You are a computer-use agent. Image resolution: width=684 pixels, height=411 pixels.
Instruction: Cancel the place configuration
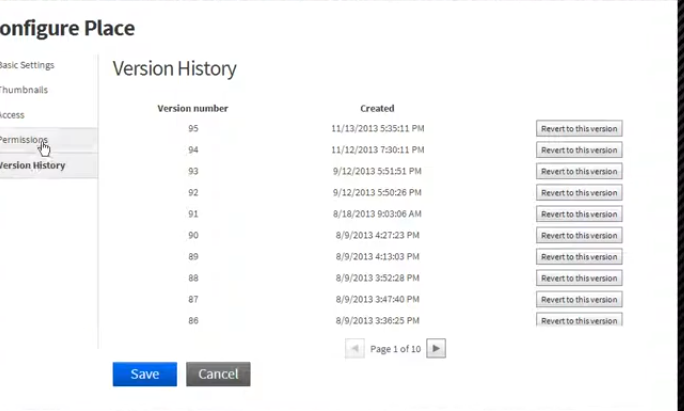point(218,374)
